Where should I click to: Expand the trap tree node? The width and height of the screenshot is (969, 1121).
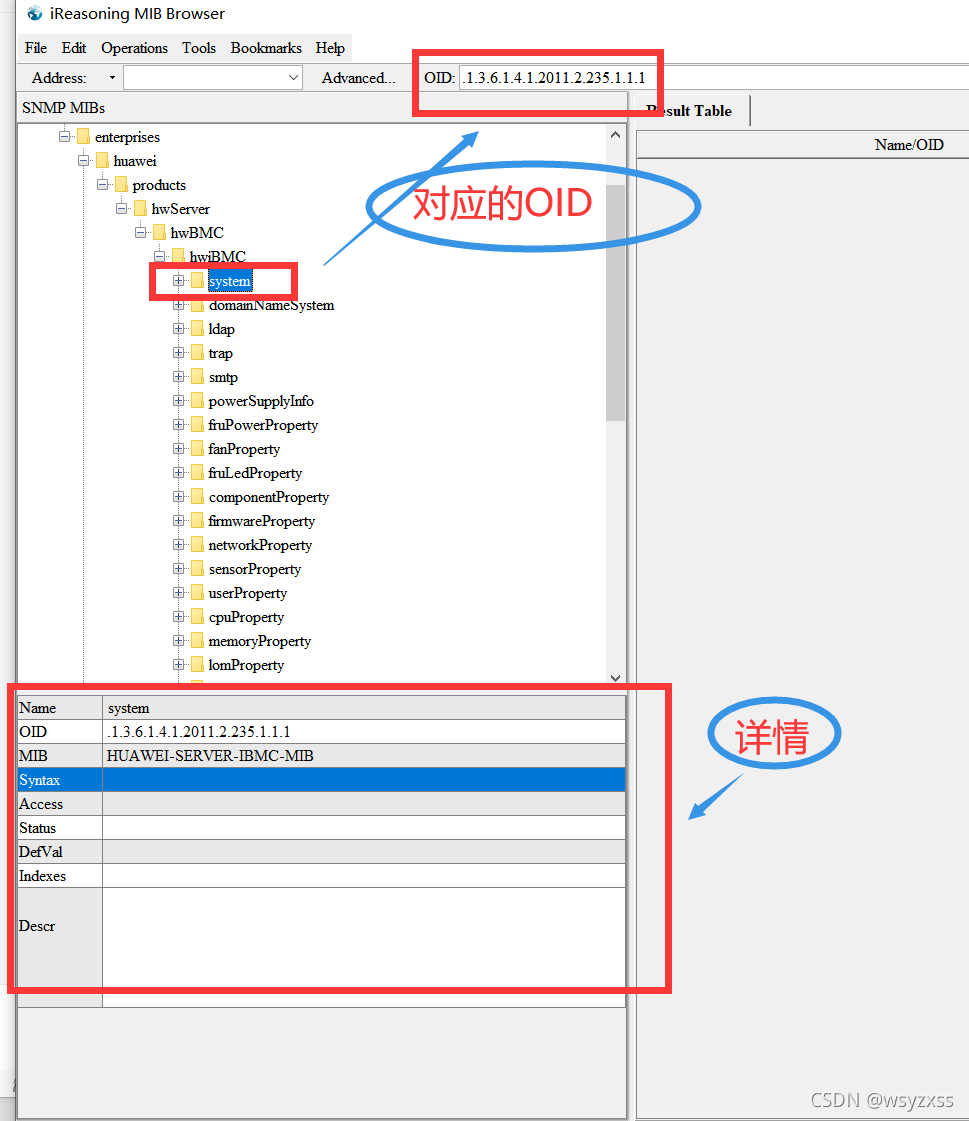(179, 352)
